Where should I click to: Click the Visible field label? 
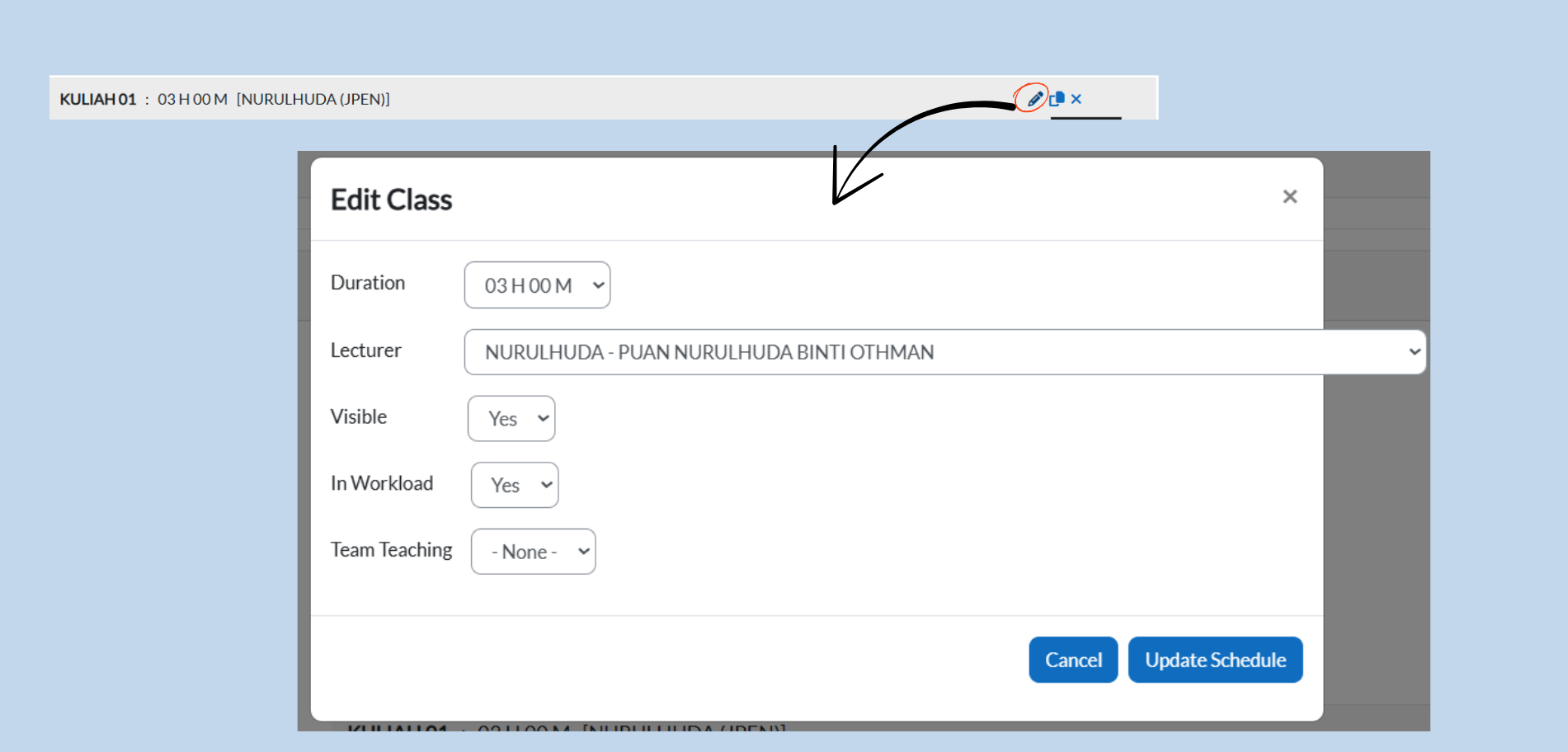click(x=358, y=416)
